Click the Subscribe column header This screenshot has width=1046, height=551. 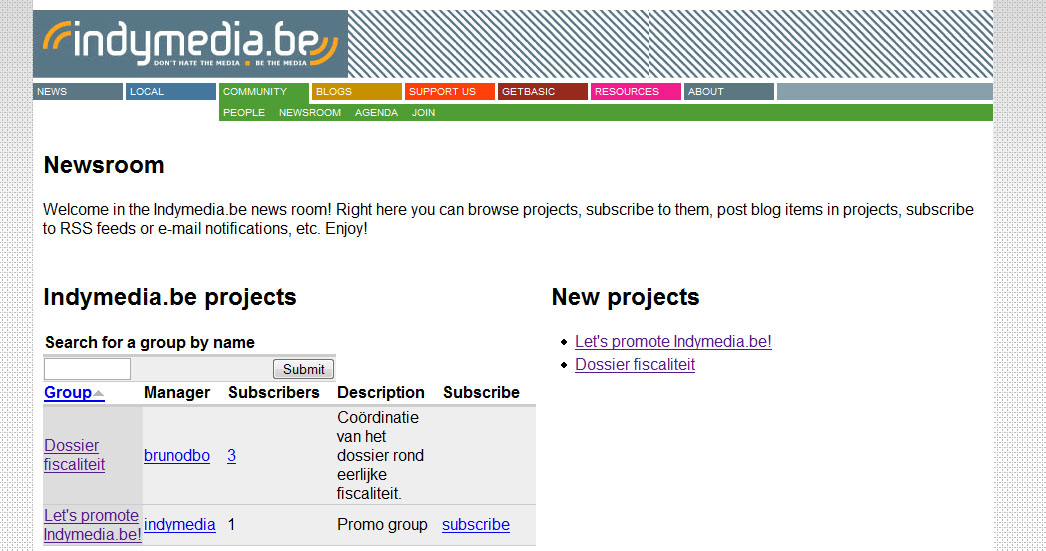tap(481, 392)
